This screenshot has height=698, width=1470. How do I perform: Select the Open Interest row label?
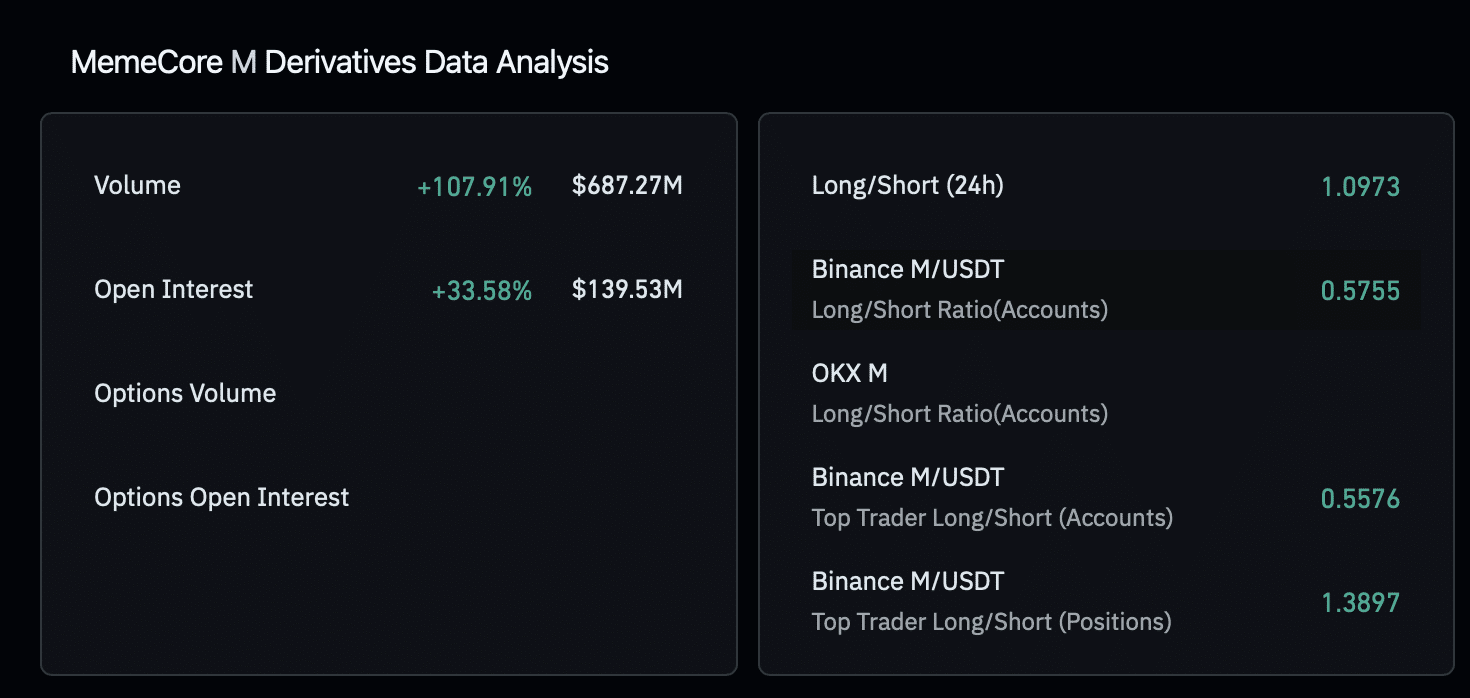click(x=173, y=289)
